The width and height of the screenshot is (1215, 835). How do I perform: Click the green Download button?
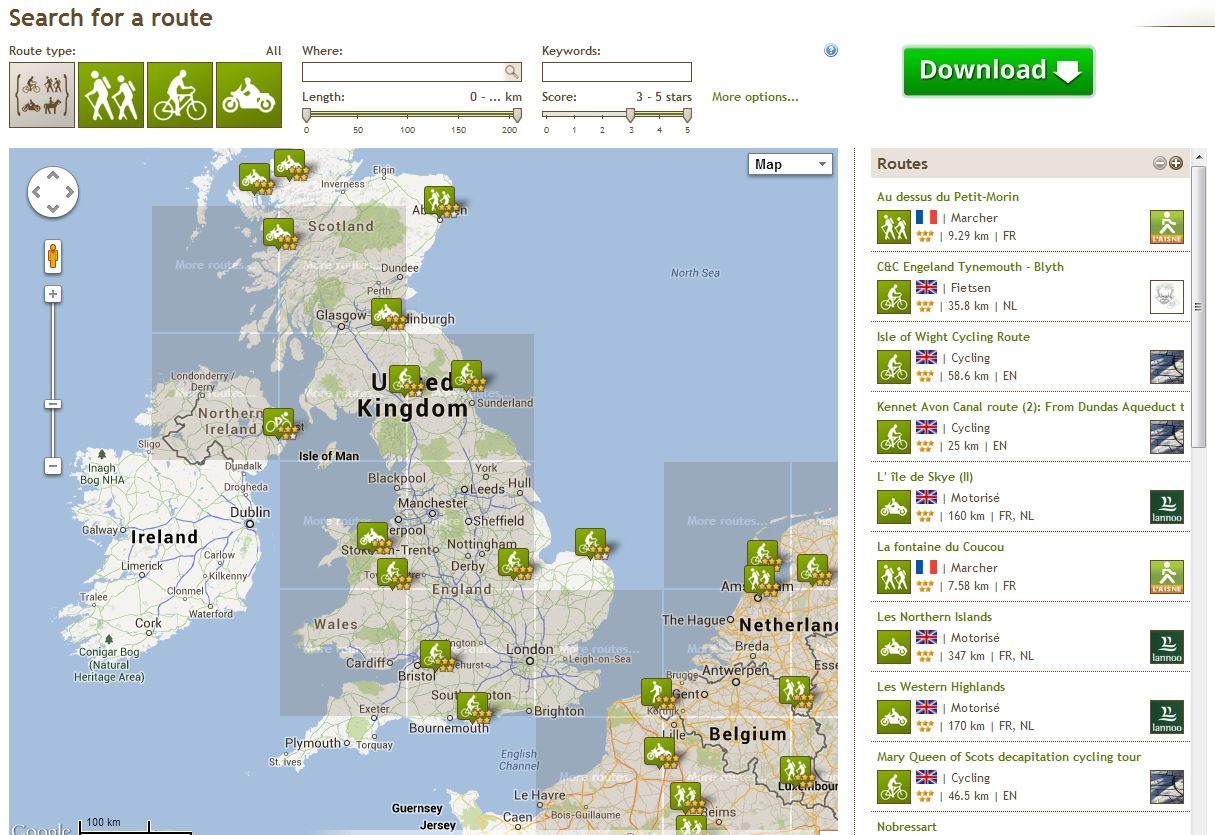tap(998, 71)
